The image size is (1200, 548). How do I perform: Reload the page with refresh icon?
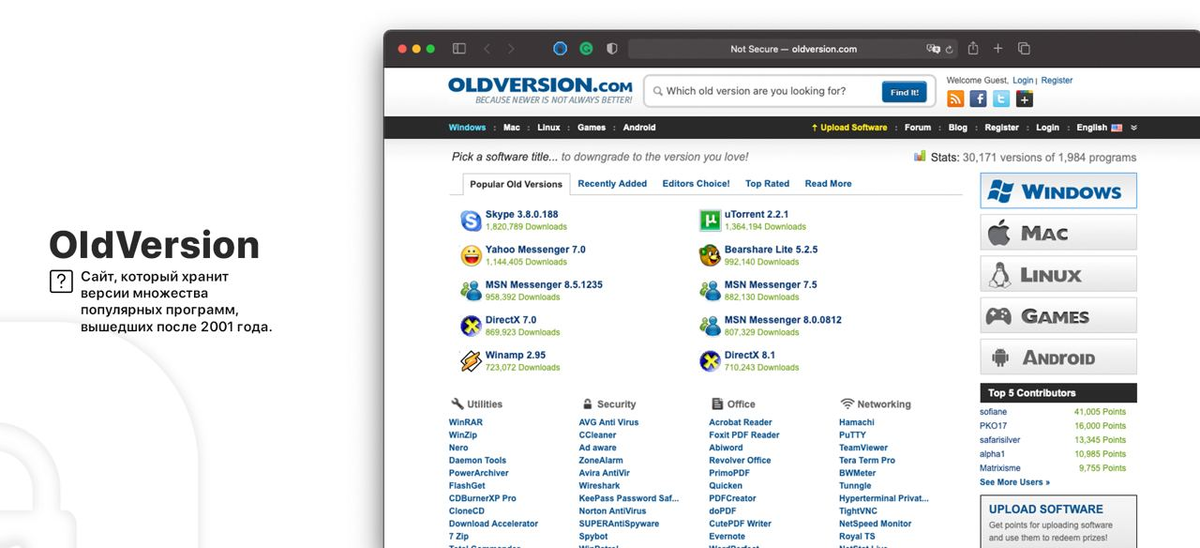tap(949, 48)
